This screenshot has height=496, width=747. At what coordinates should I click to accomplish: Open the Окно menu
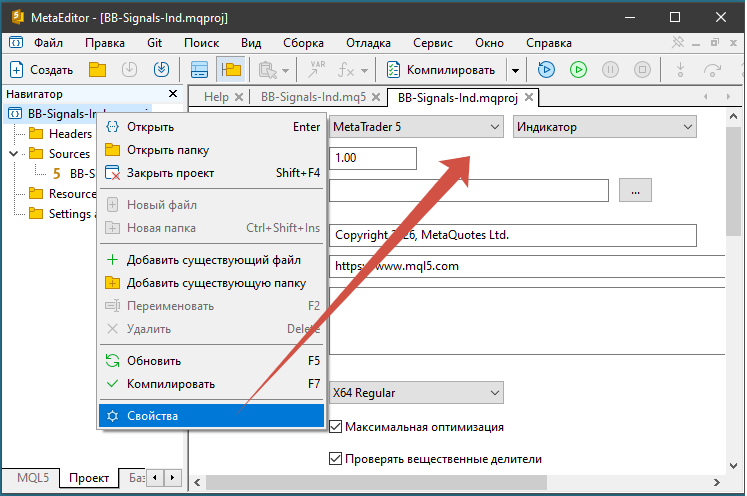[x=489, y=43]
